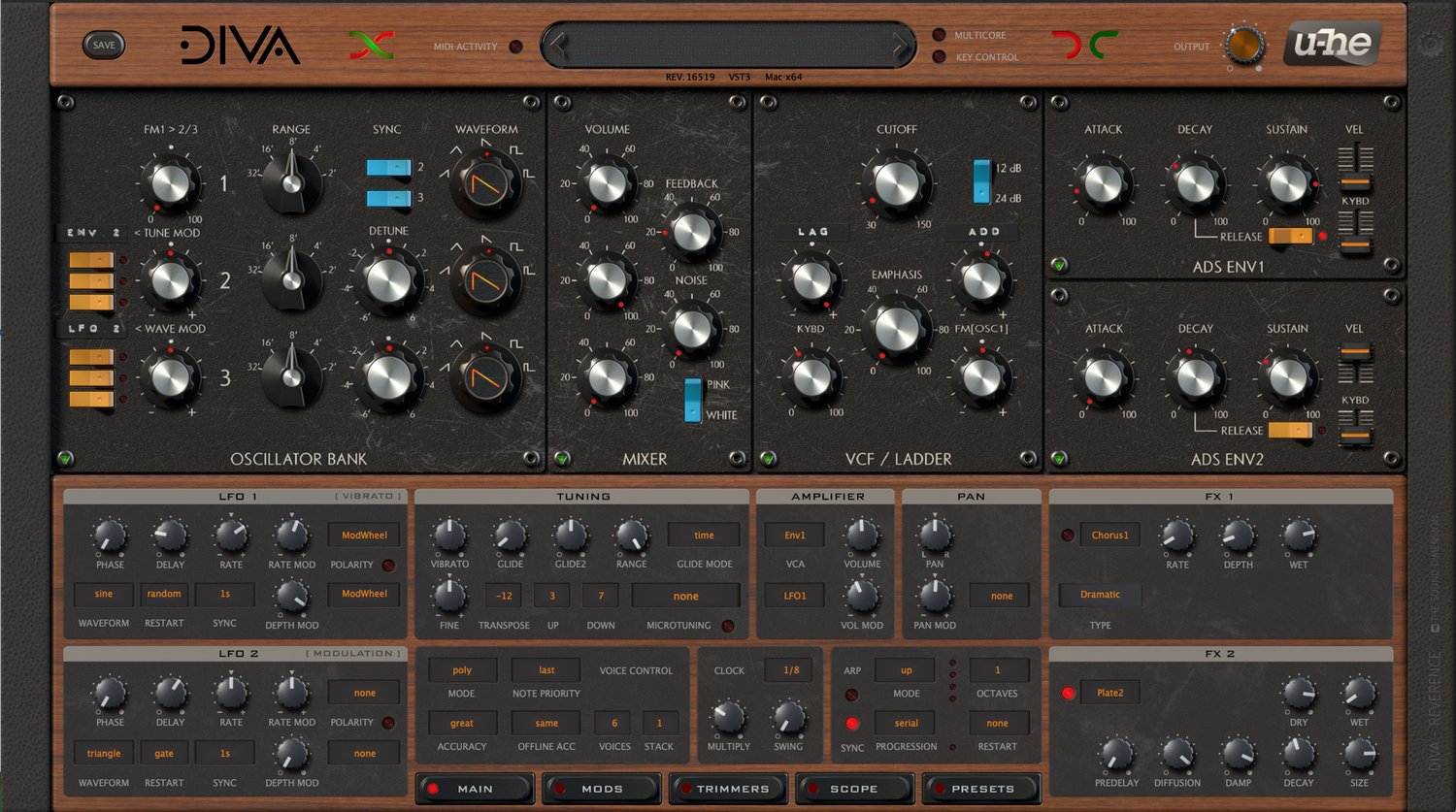This screenshot has height=812, width=1456.
Task: Click the Transpose -12 value field
Action: [x=504, y=596]
